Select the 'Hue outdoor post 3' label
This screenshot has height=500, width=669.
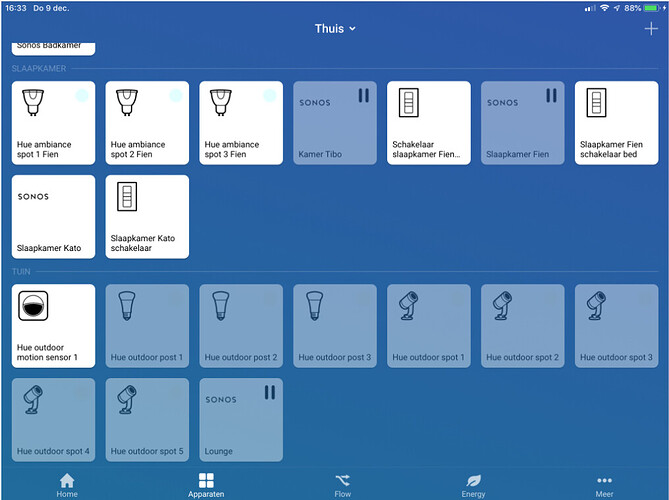(334, 358)
